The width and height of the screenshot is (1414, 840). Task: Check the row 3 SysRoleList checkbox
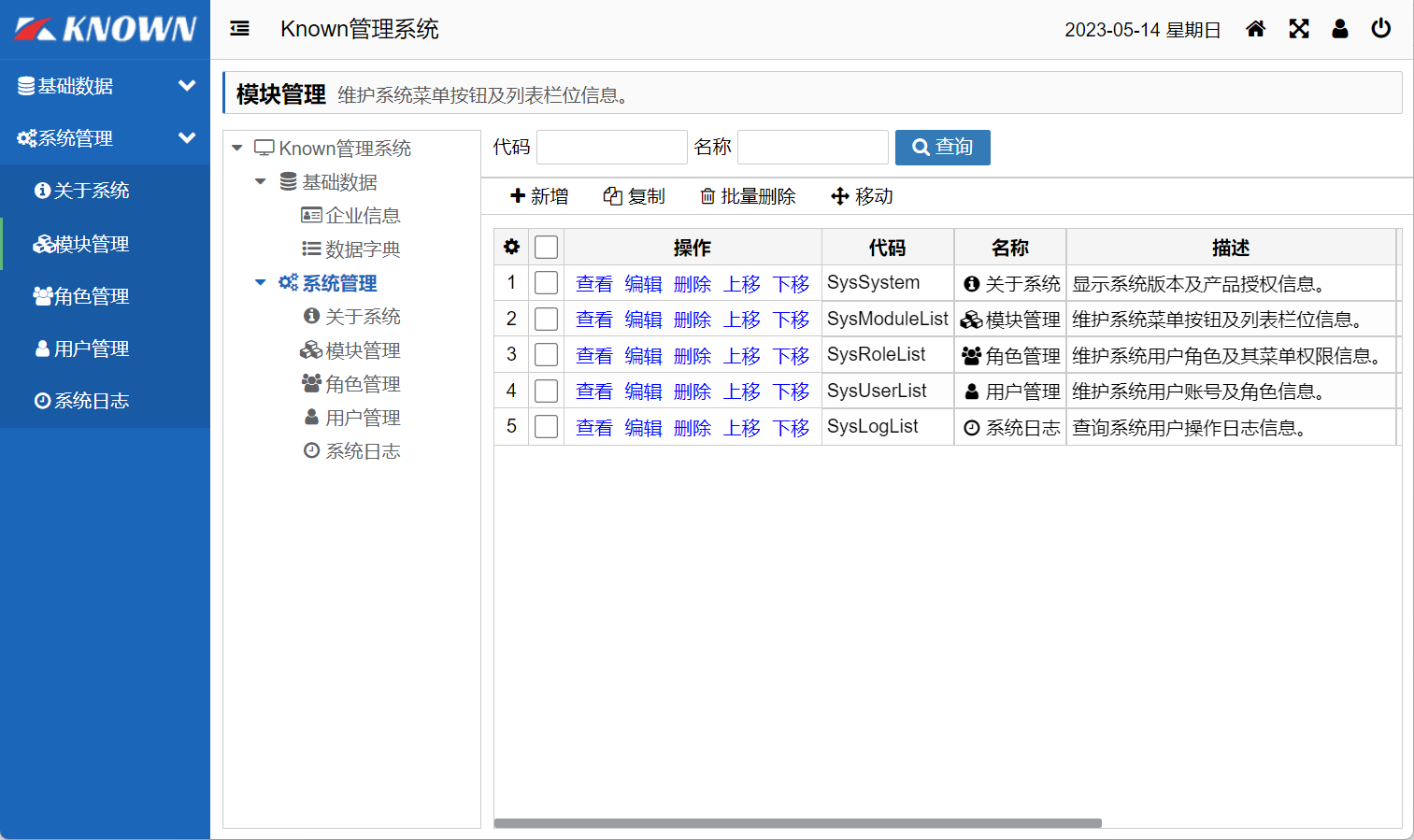(x=546, y=355)
